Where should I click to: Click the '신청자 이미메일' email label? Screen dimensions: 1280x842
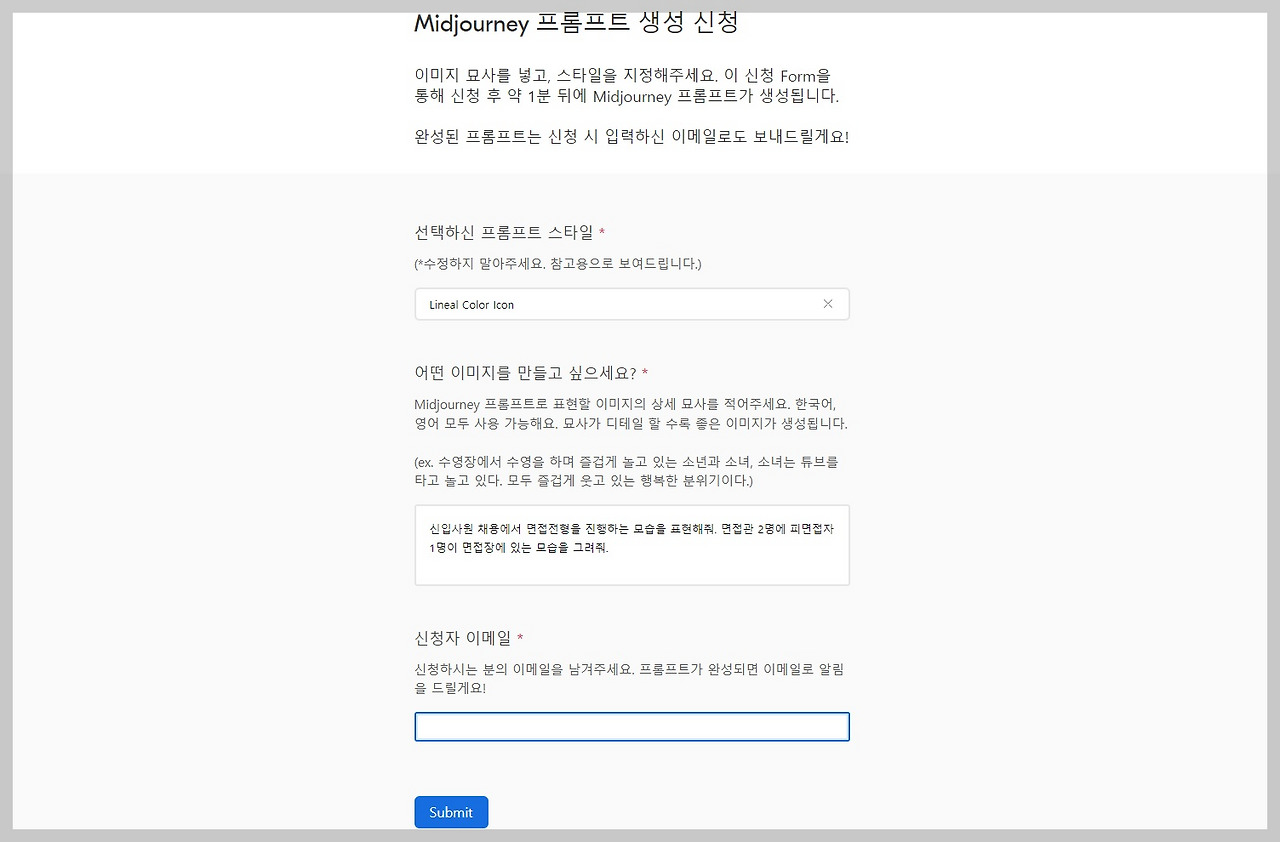[463, 638]
